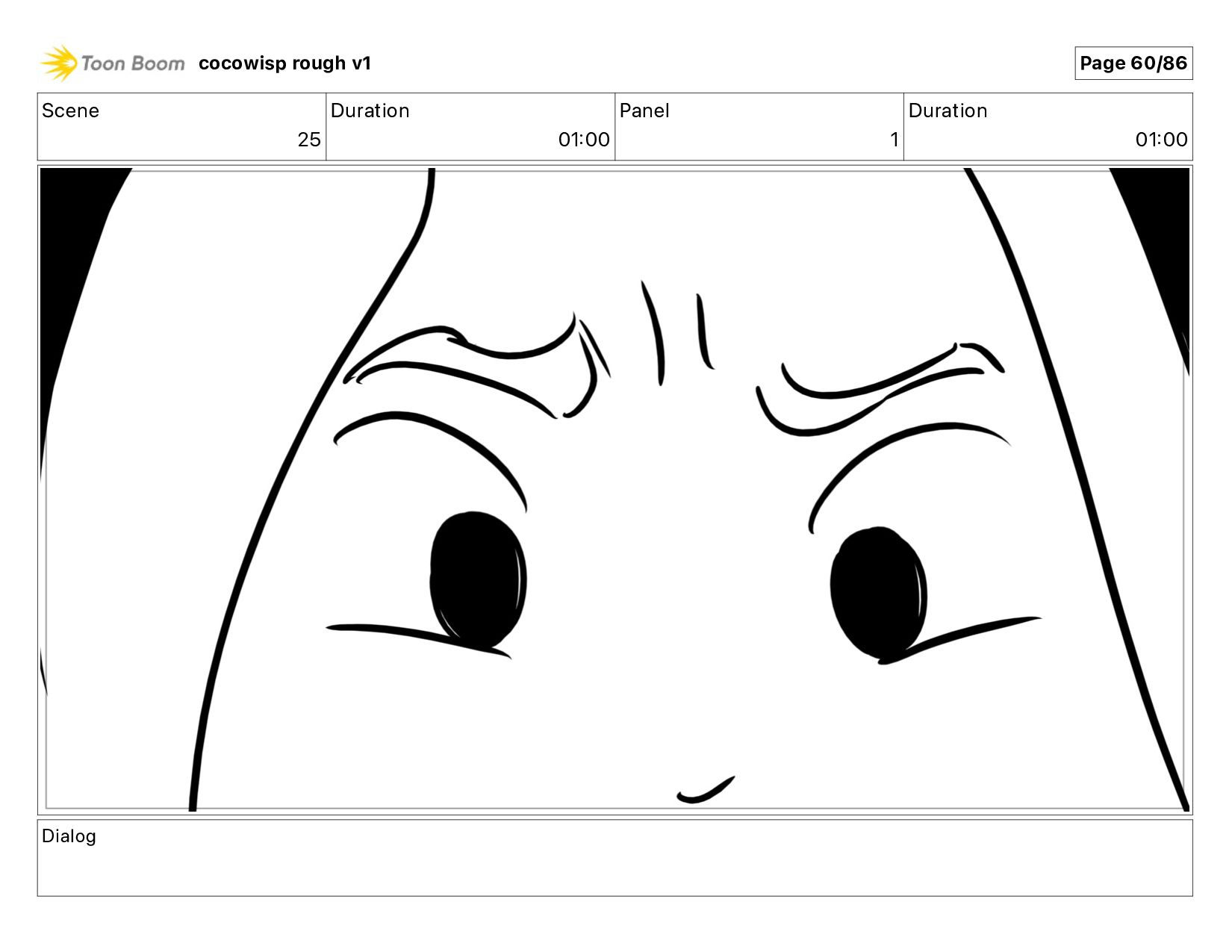The width and height of the screenshot is (1232, 952).
Task: Click inside the empty Dialog box
Action: (x=615, y=858)
